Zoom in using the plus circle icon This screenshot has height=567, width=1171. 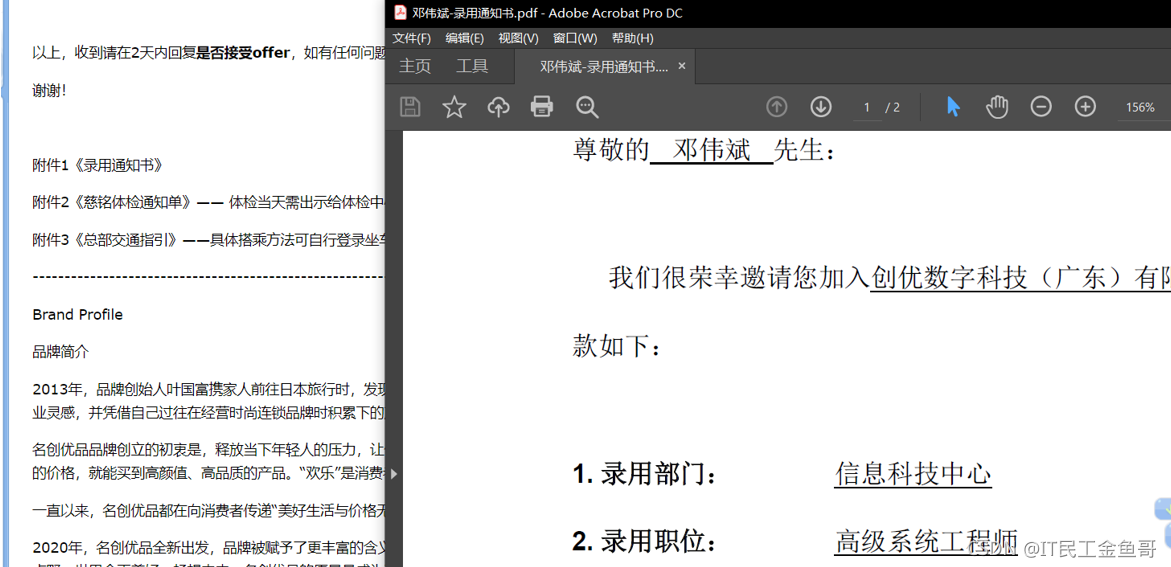(1085, 107)
